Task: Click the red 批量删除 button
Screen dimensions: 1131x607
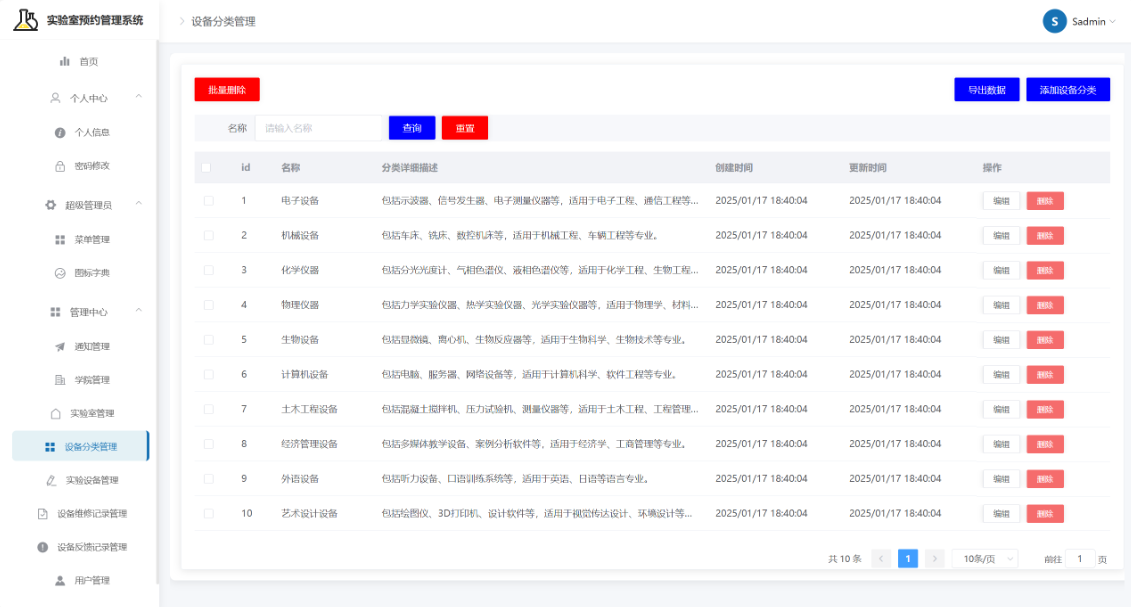Action: pyautogui.click(x=227, y=89)
